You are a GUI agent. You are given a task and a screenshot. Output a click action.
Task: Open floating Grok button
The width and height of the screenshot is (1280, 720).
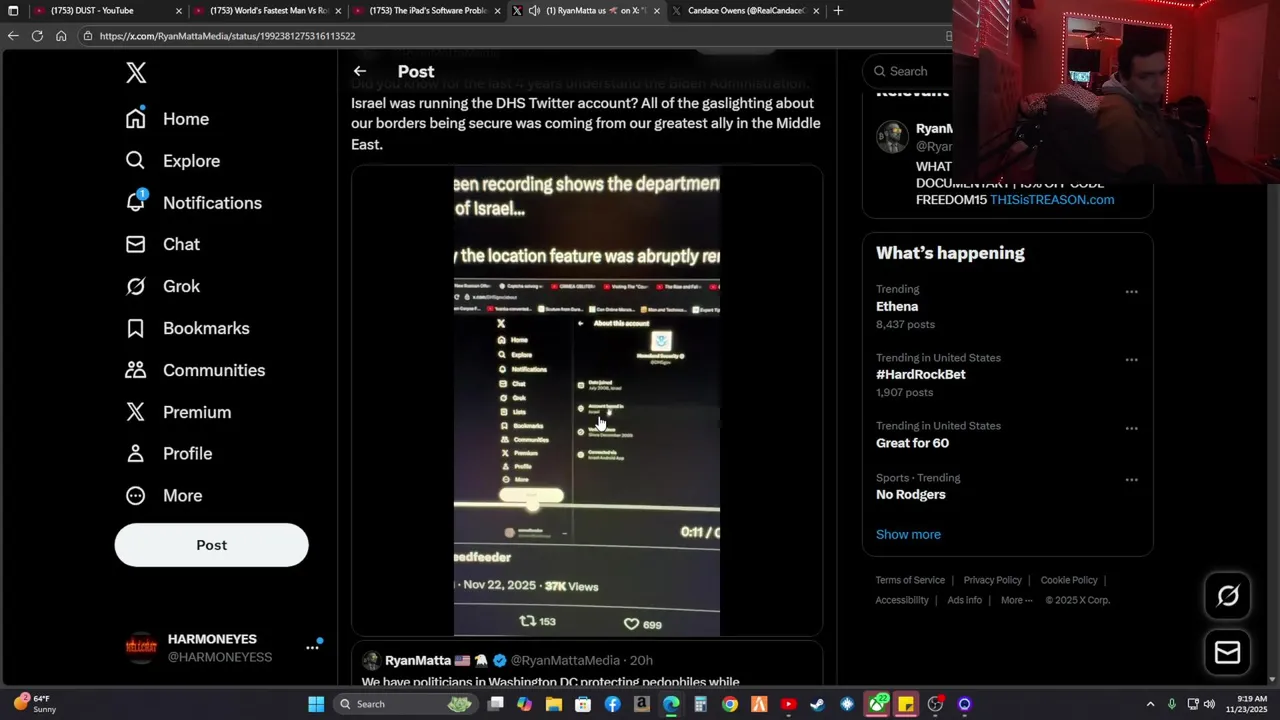pos(1227,596)
